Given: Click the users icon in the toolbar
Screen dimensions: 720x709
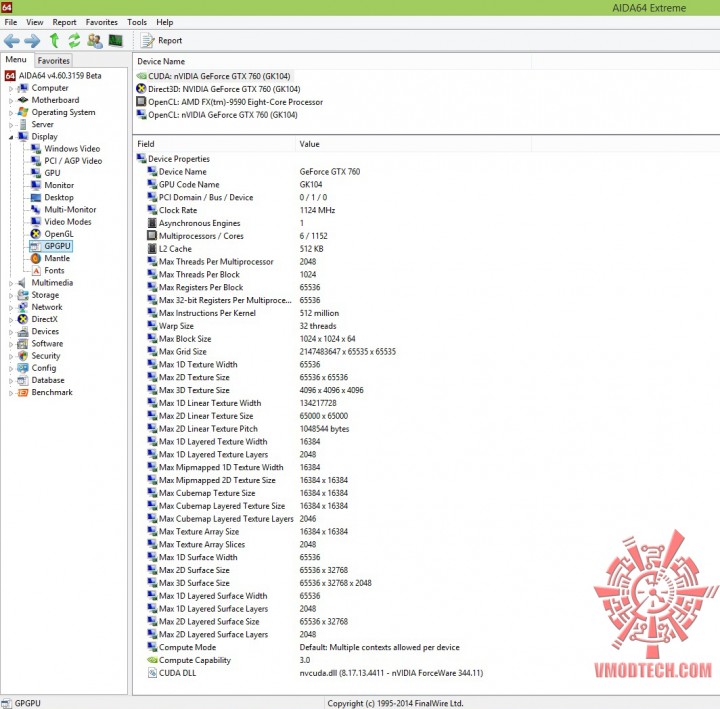Looking at the screenshot, I should click(95, 41).
